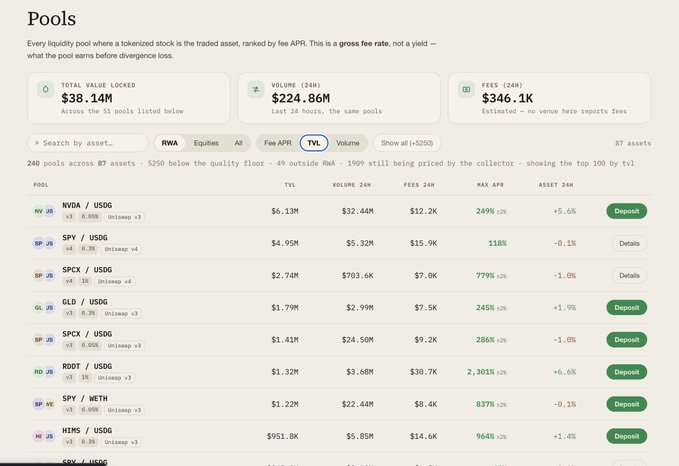This screenshot has width=679, height=466.
Task: Click the $951.8K TVL value
Action: [x=282, y=437]
